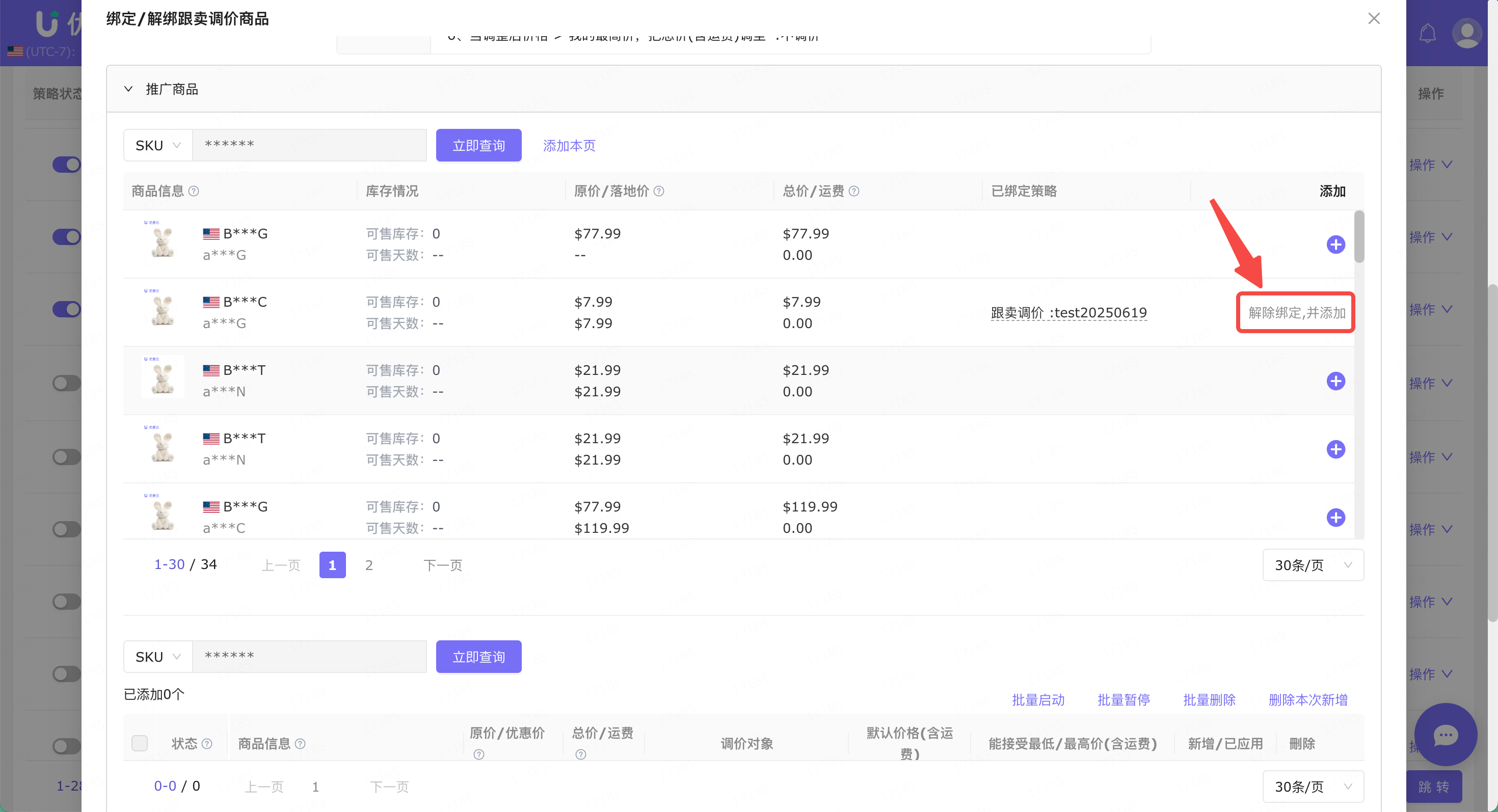
Task: Click the 添加本页 link
Action: tap(569, 145)
